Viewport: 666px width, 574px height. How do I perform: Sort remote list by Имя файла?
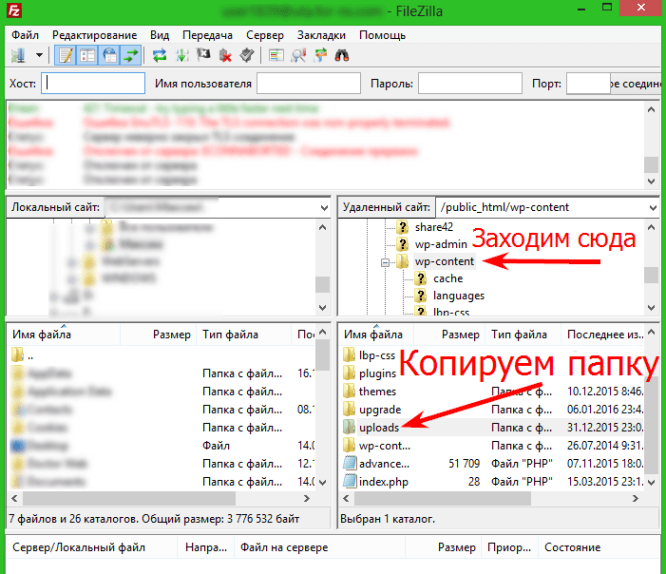(373, 335)
